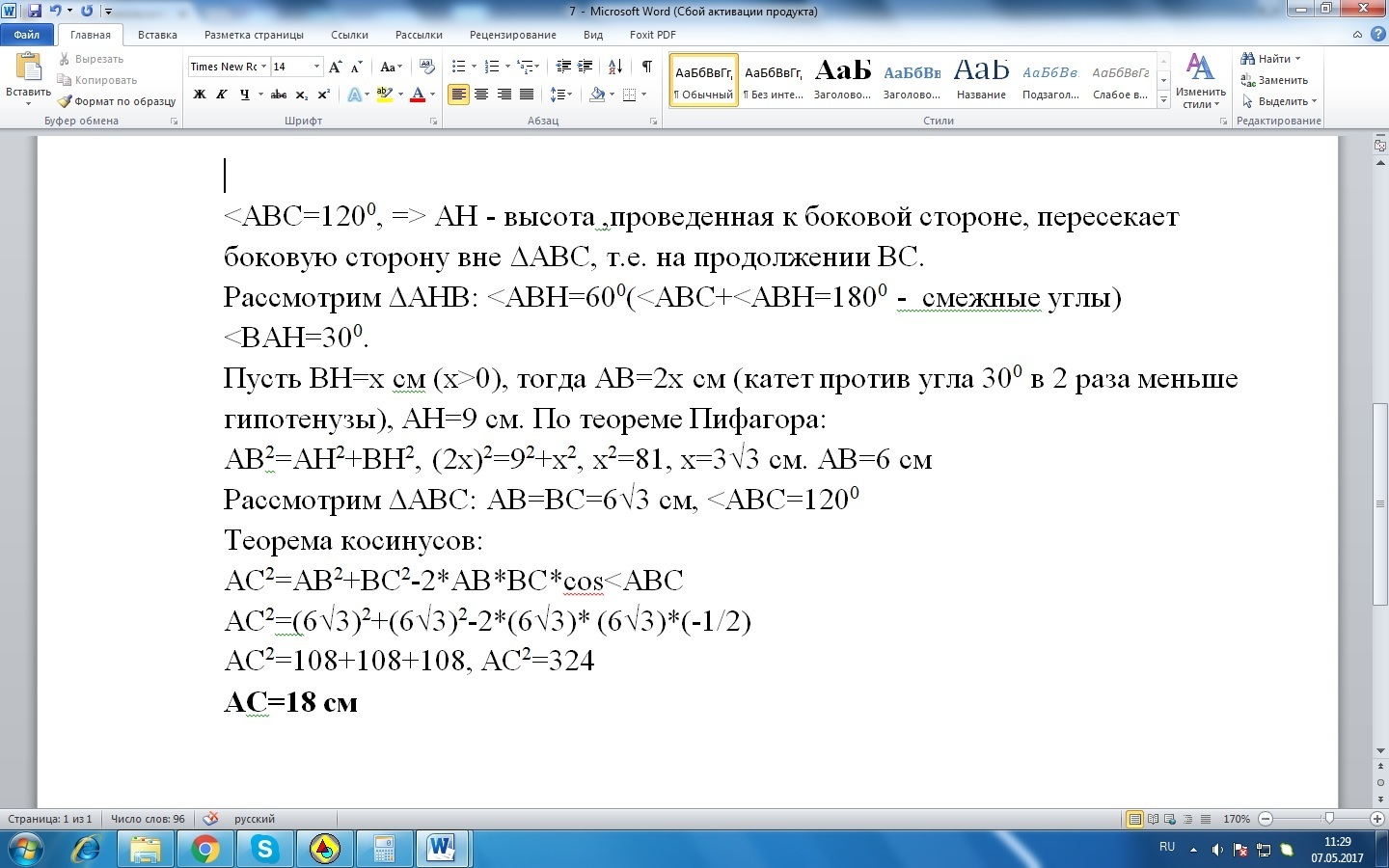1389x868 pixels.
Task: Toggle paragraph marks (¶) display
Action: pos(646,67)
